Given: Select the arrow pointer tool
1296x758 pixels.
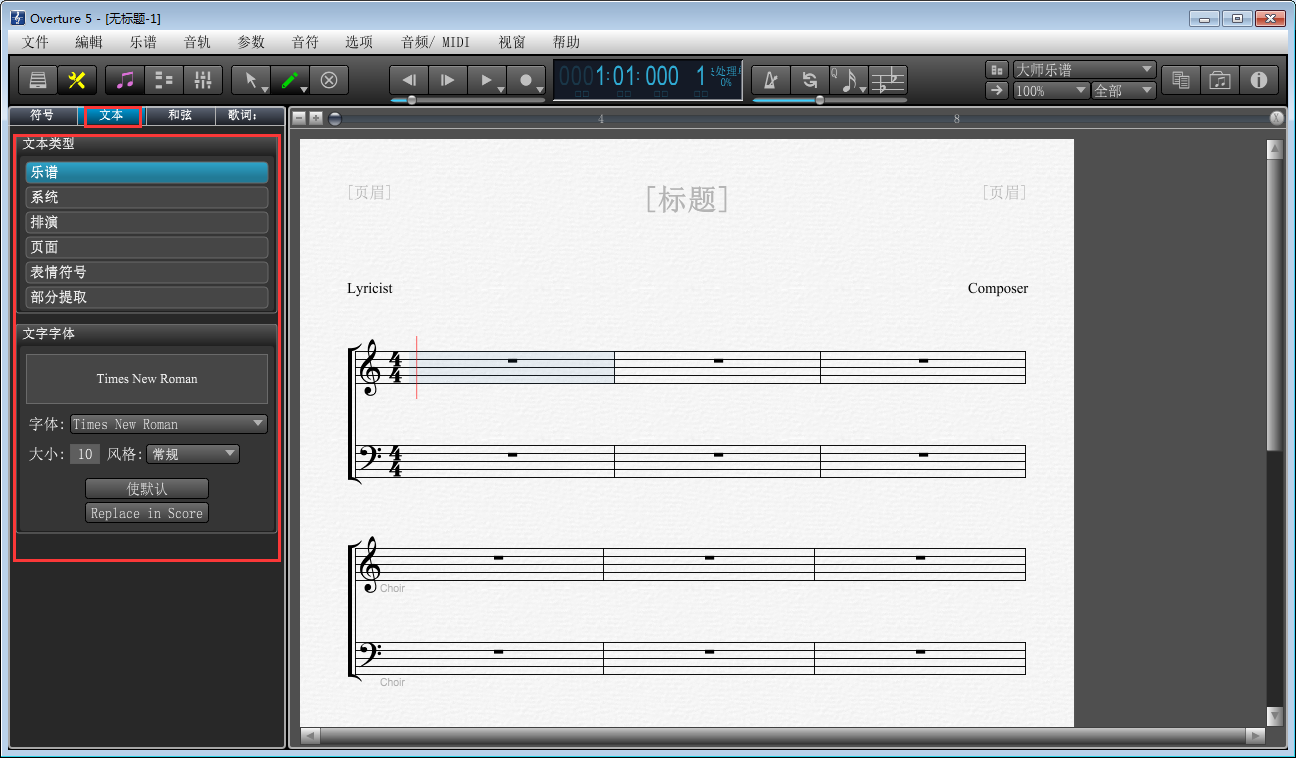Looking at the screenshot, I should point(249,80).
